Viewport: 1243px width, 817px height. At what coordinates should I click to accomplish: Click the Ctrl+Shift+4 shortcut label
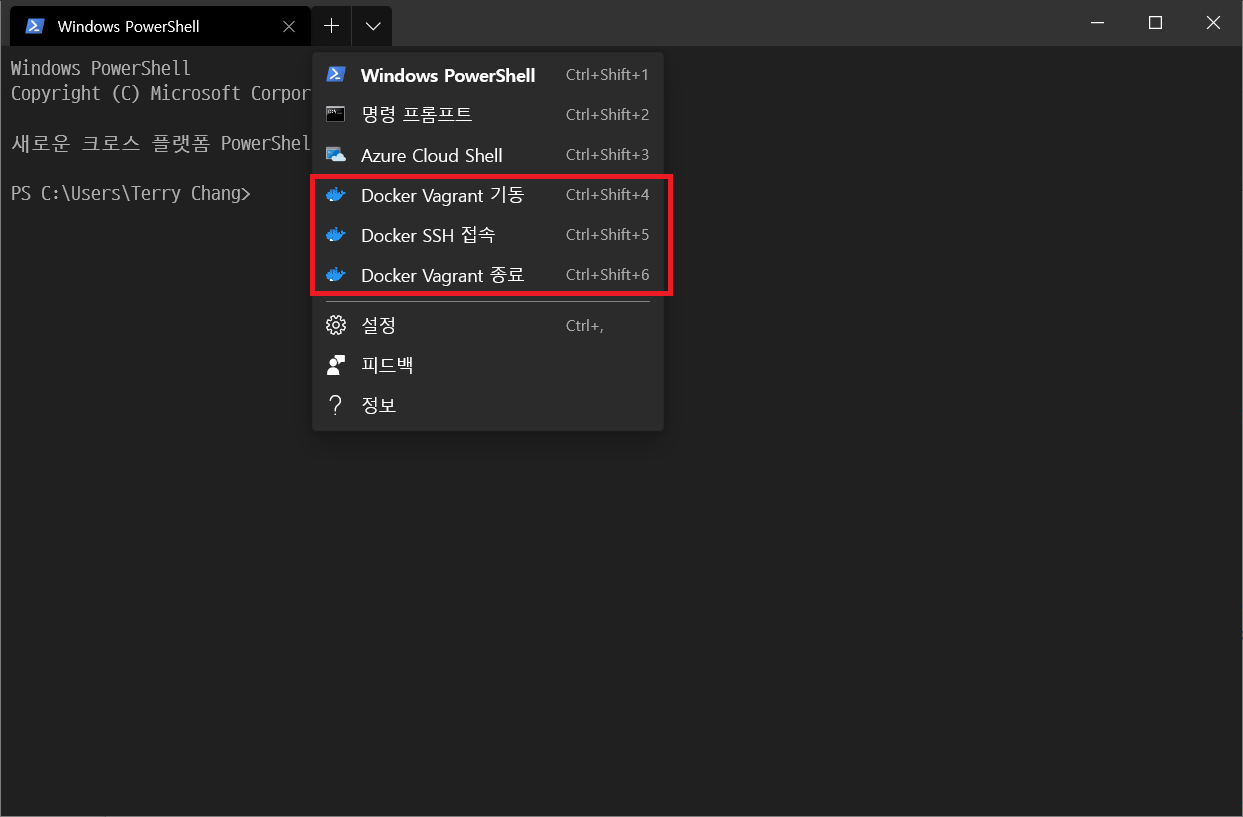click(607, 195)
